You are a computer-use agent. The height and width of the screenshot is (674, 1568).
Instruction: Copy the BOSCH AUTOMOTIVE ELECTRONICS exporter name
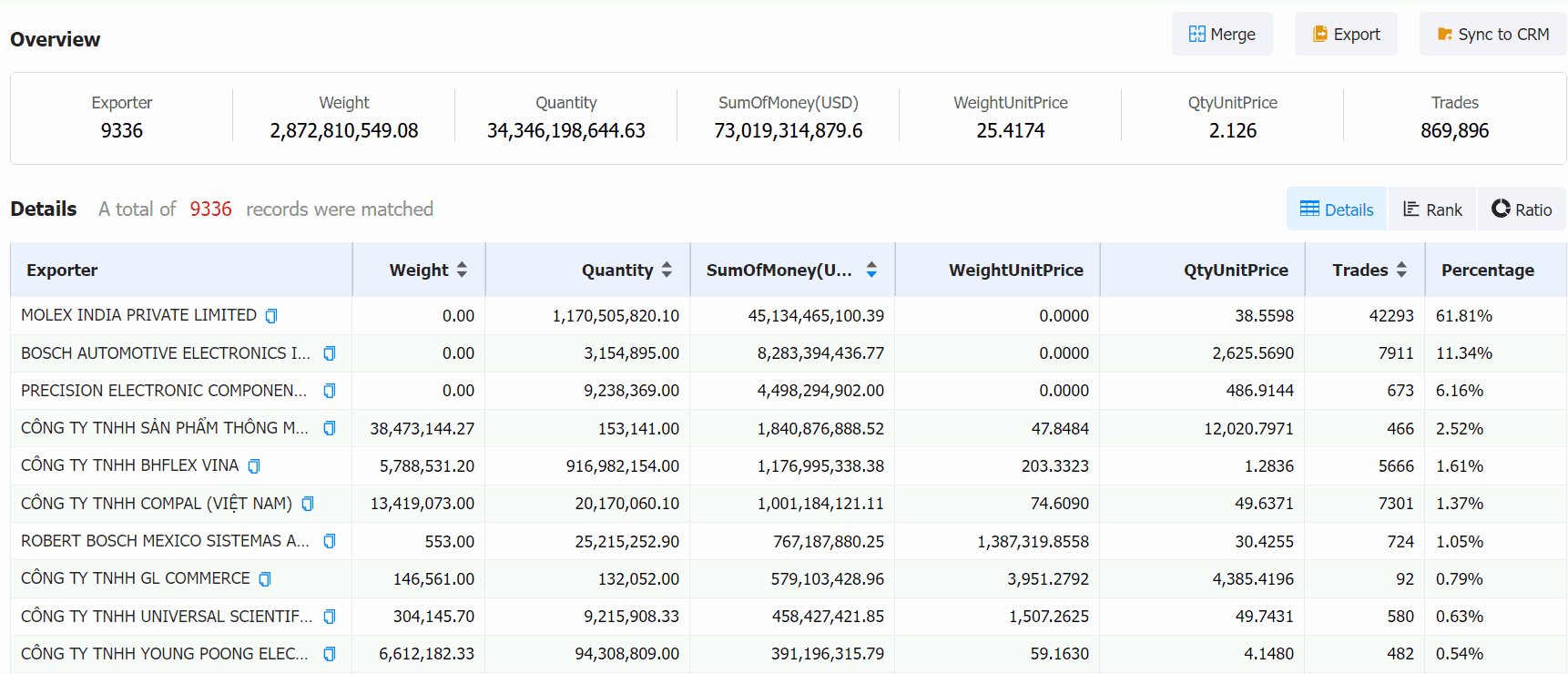click(x=330, y=353)
